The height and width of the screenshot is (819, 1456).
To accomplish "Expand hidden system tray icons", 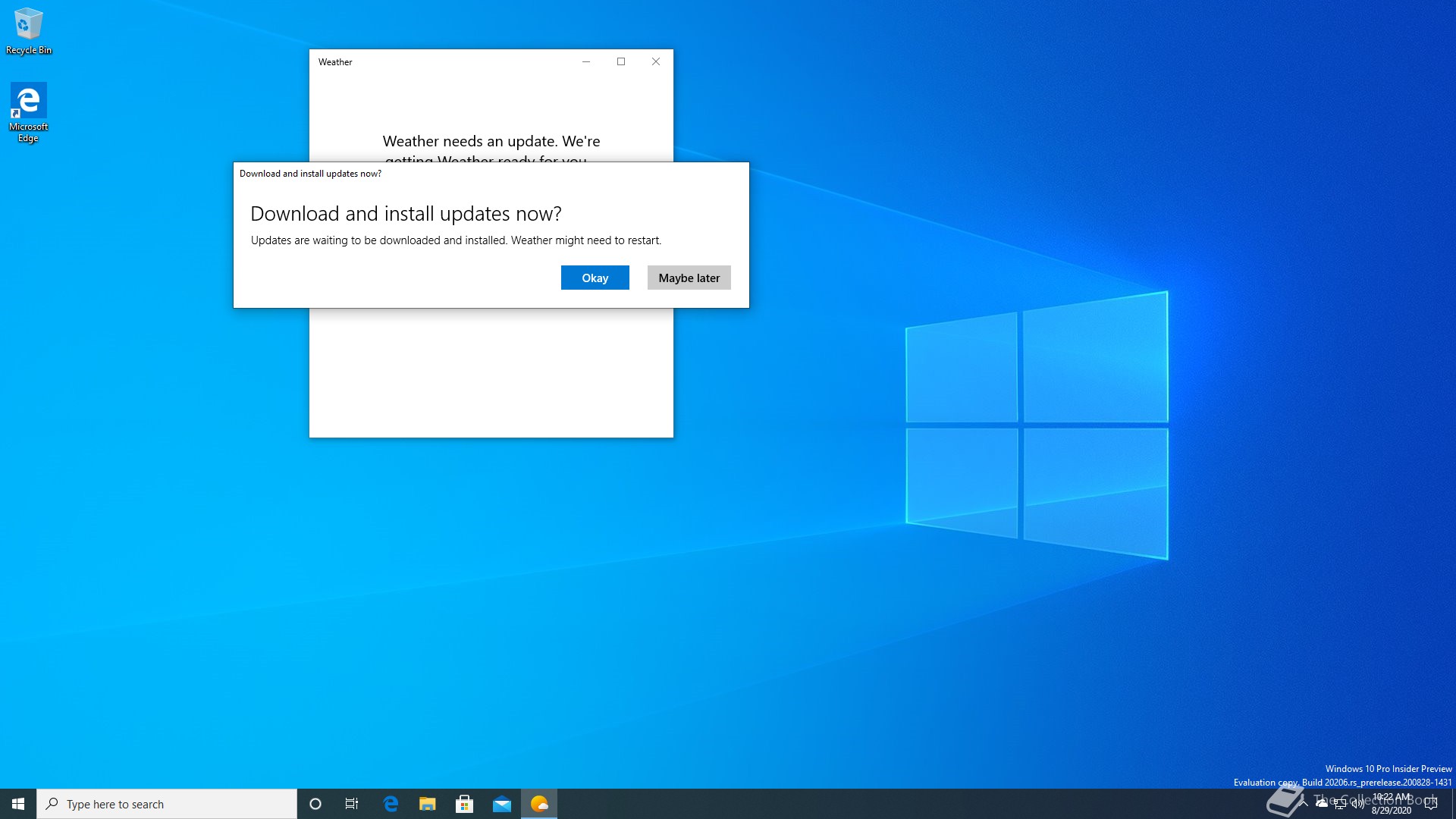I will tap(1304, 804).
